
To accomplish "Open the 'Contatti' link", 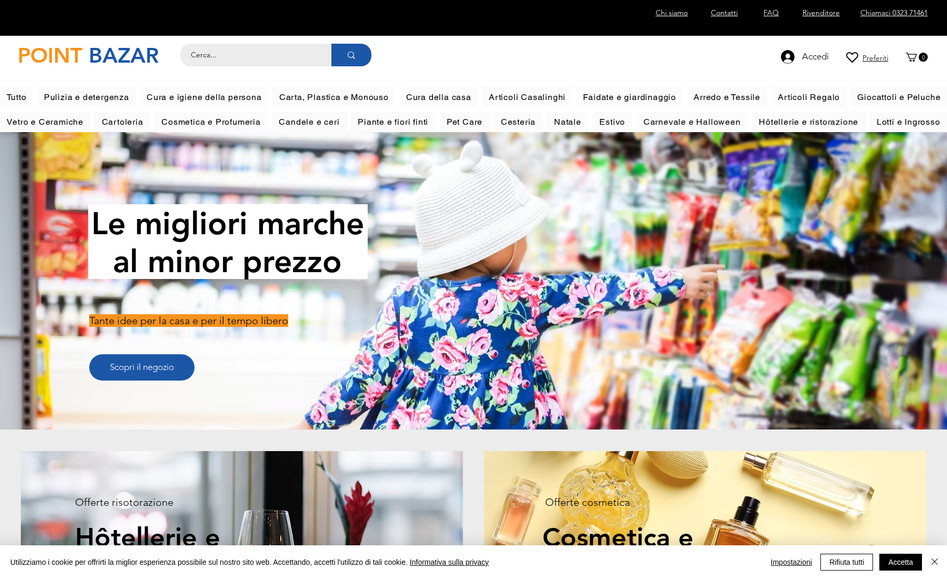I will click(723, 12).
